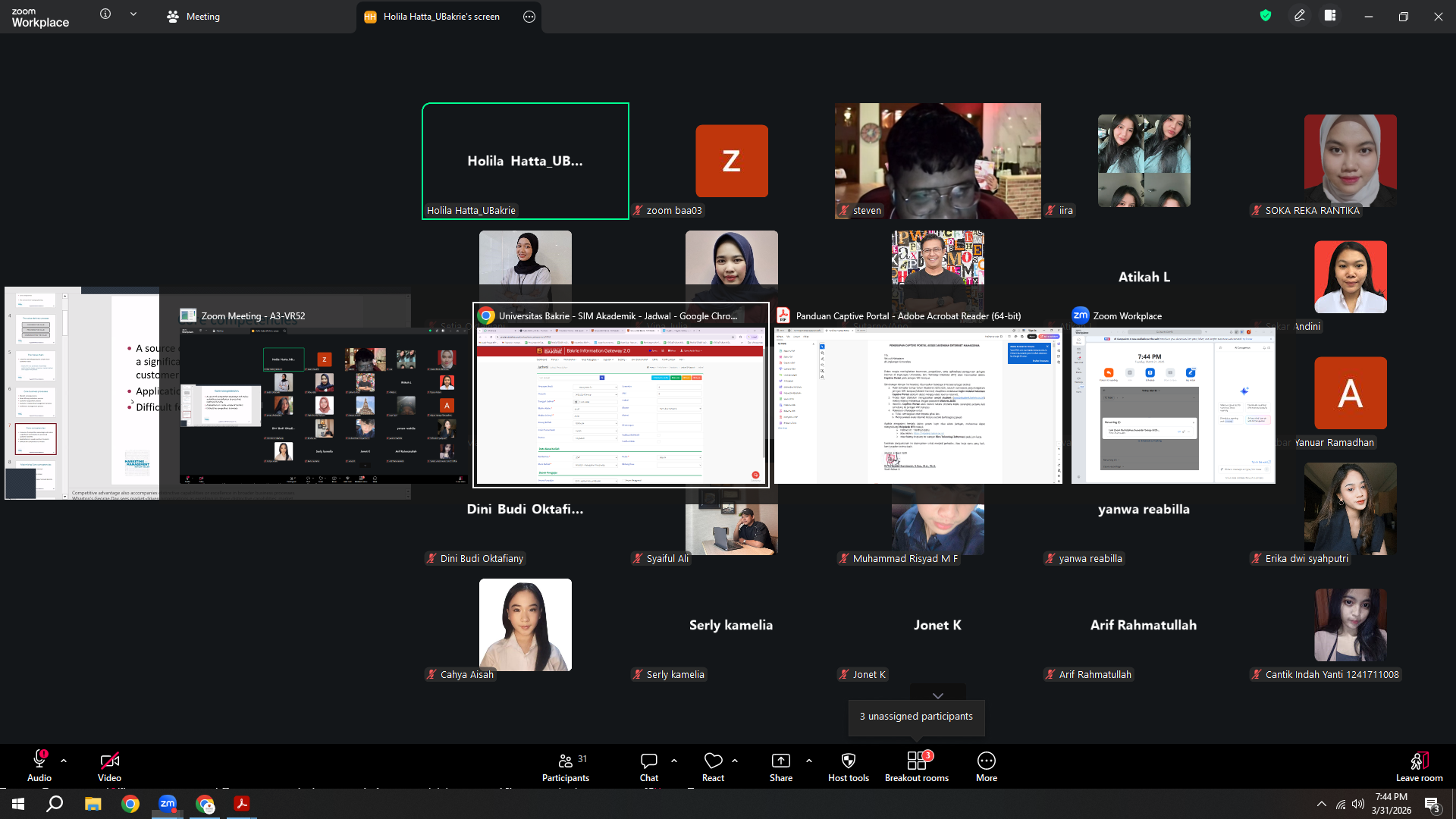Click iira's profile photo tile

pos(1144,161)
